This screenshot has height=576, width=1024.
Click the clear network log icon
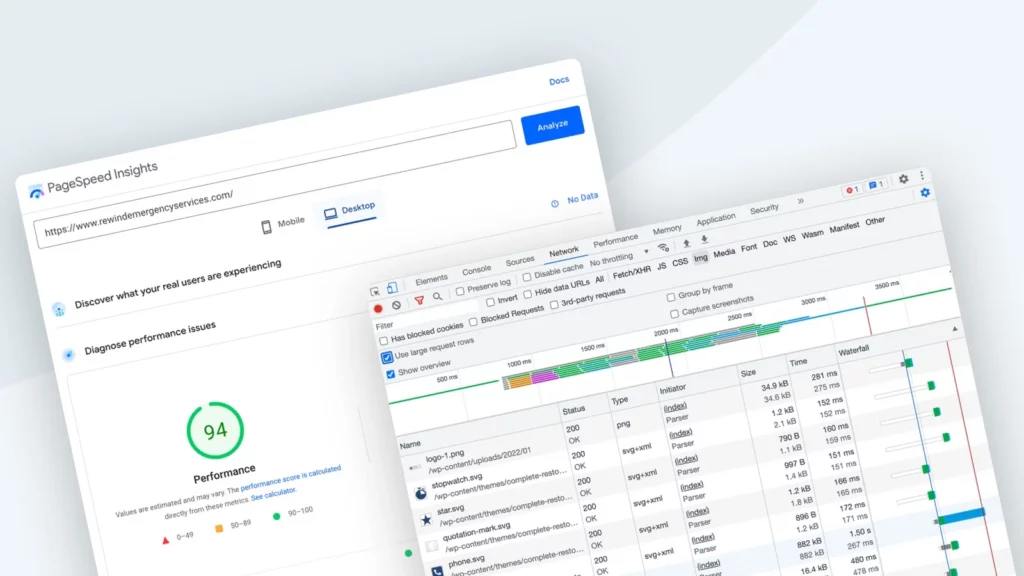pos(396,305)
